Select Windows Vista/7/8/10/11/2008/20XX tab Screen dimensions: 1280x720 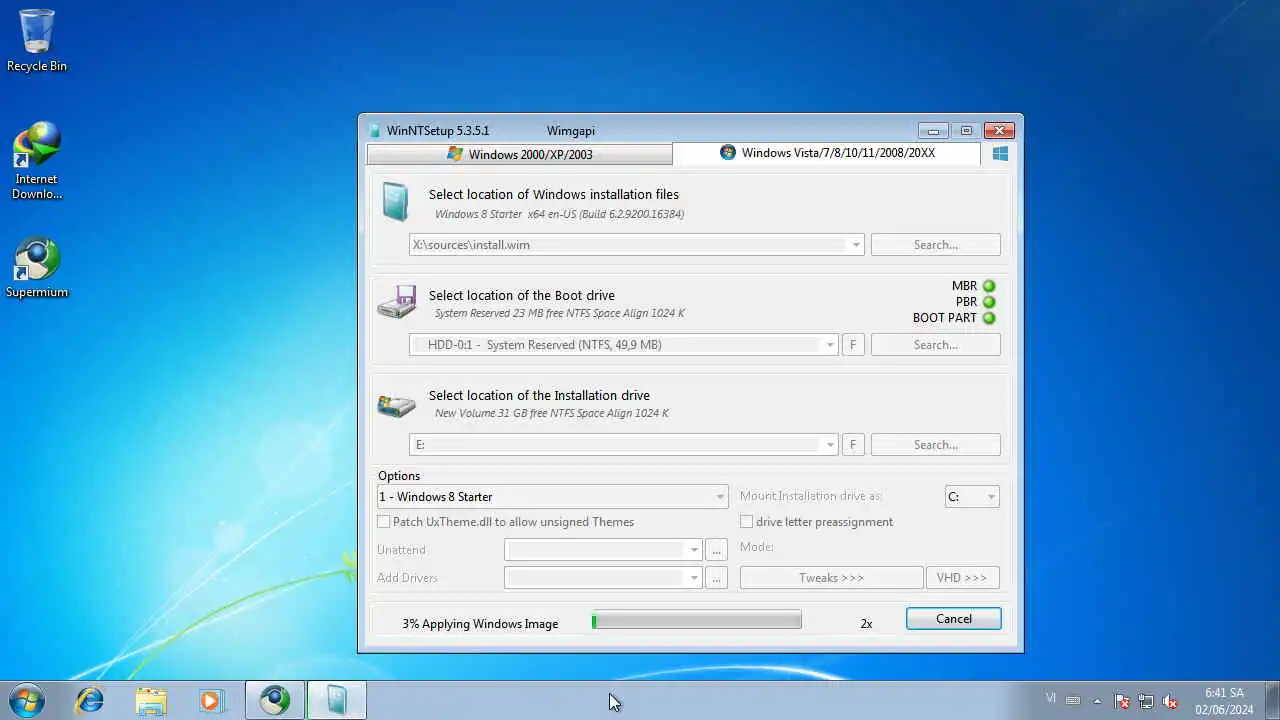(827, 153)
